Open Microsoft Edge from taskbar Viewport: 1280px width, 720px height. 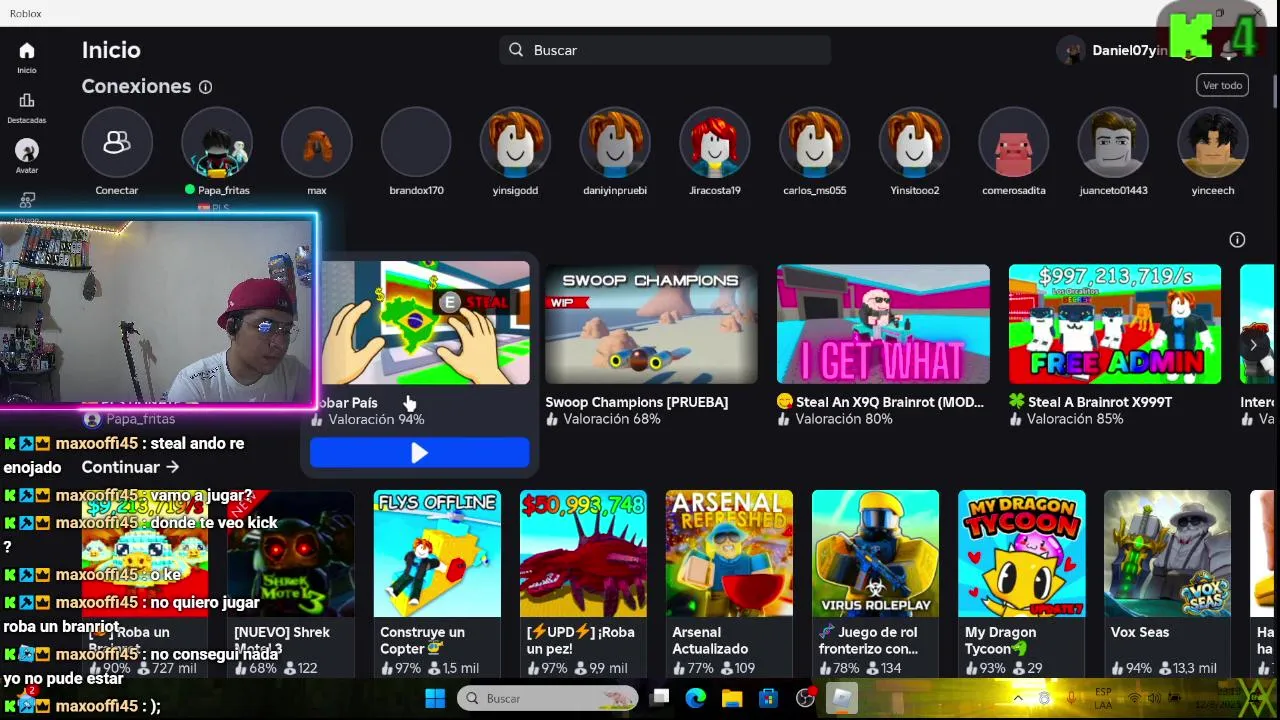tap(696, 698)
